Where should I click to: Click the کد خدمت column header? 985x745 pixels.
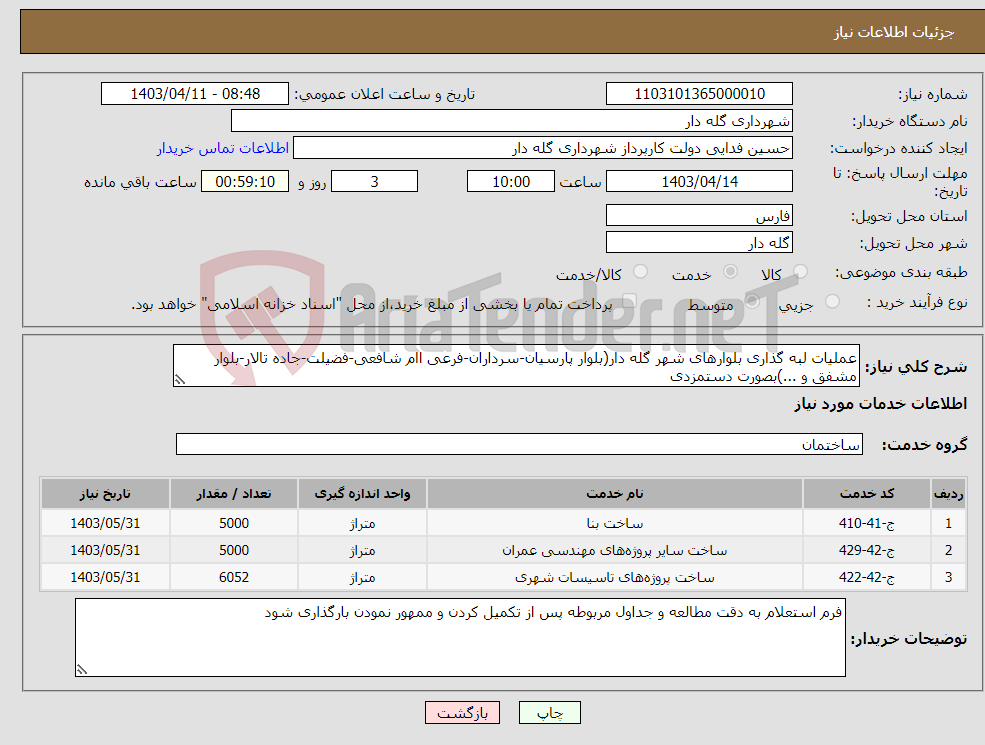pos(867,494)
